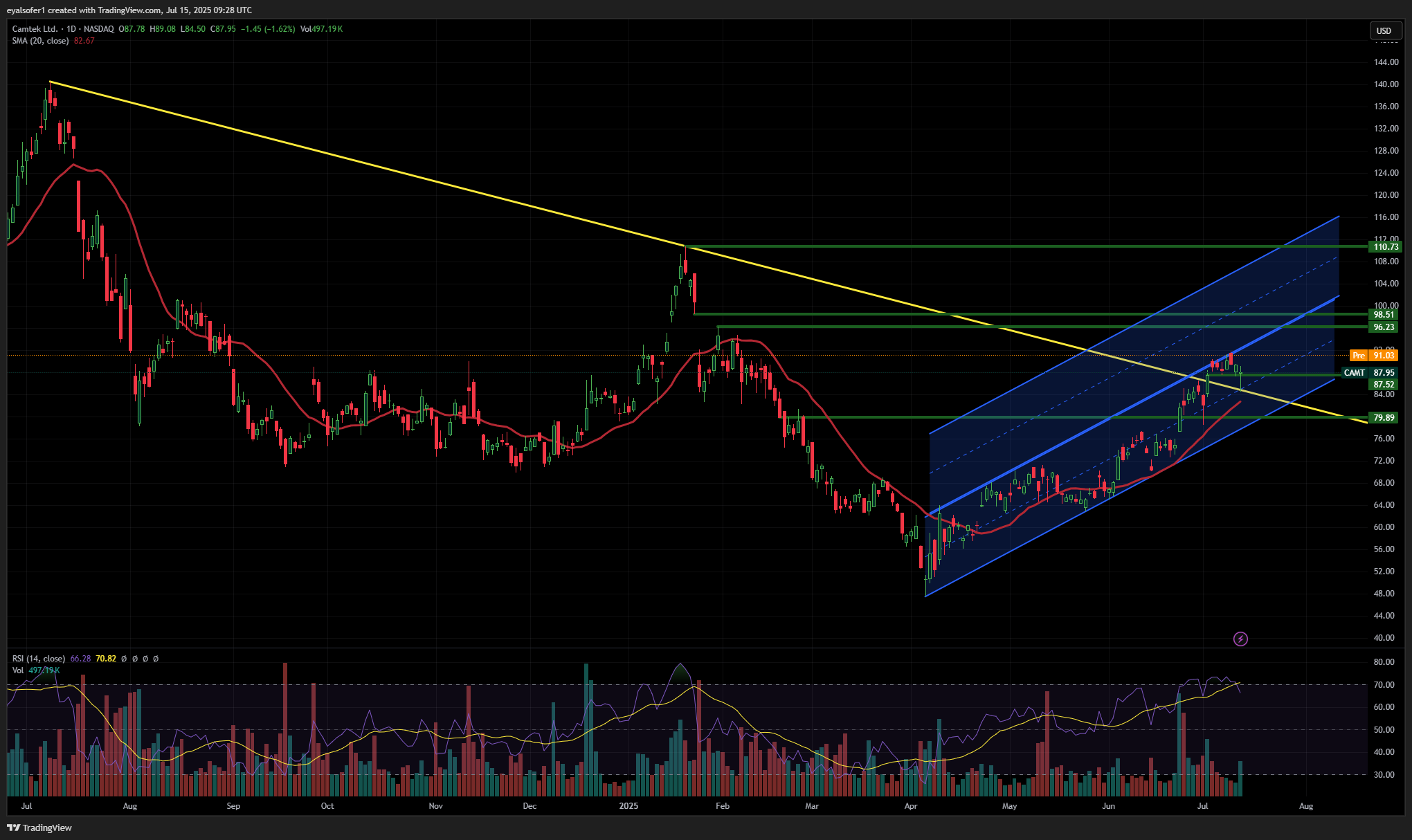Screen dimensions: 1412x840
Task: Click the CAMT ticker price tag
Action: [x=1354, y=372]
